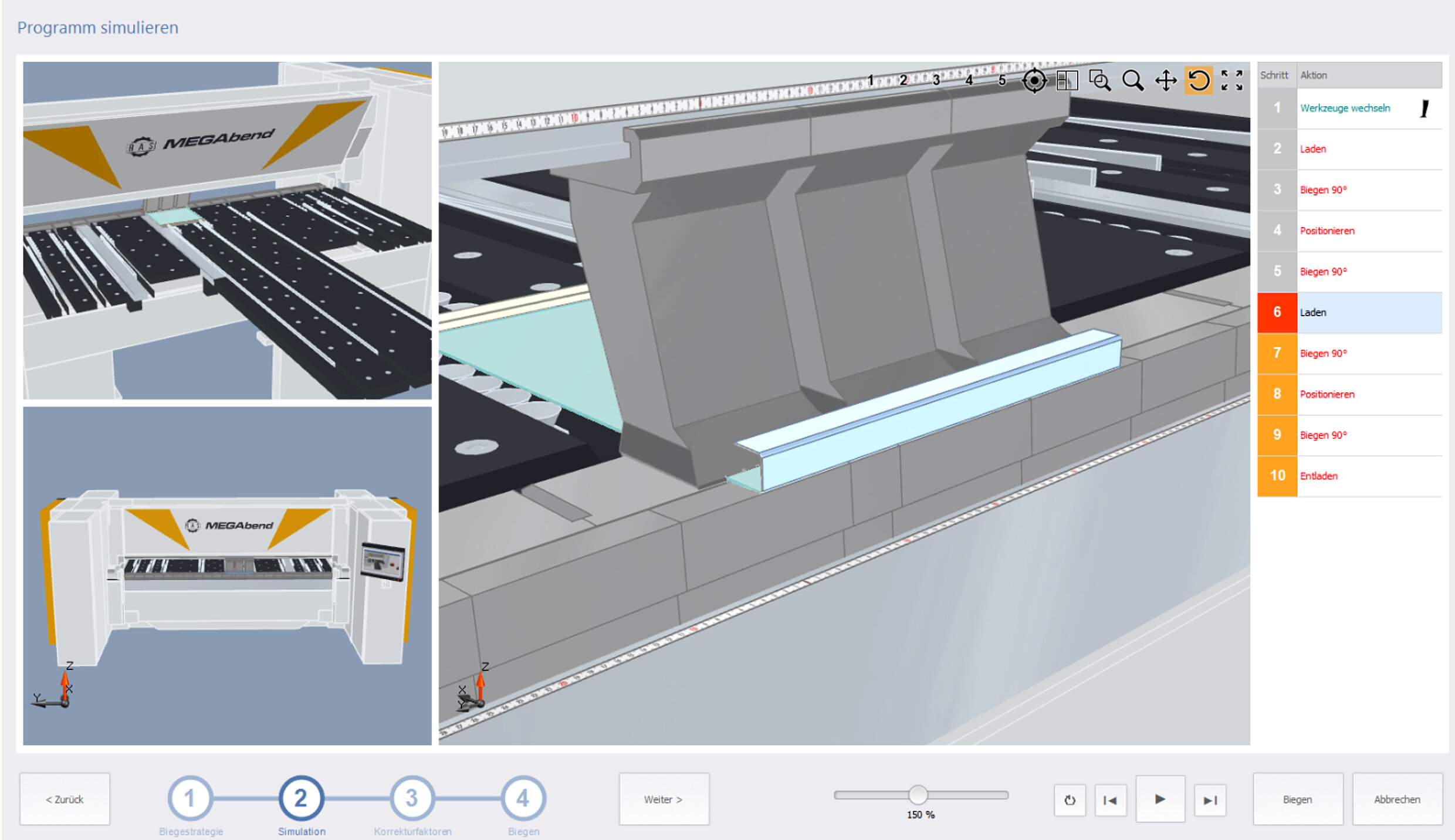1455x840 pixels.
Task: Click the loop/reset simulation icon
Action: 1070,800
